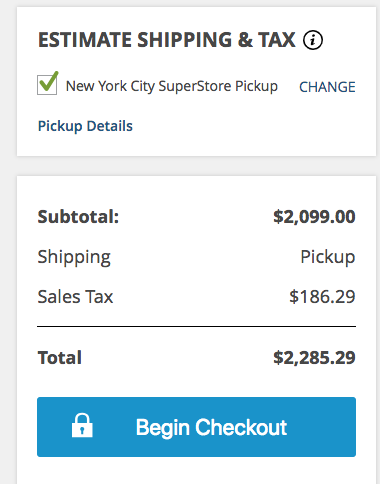
Task: Select the $2,099.00 subtotal amount
Action: pyautogui.click(x=314, y=217)
